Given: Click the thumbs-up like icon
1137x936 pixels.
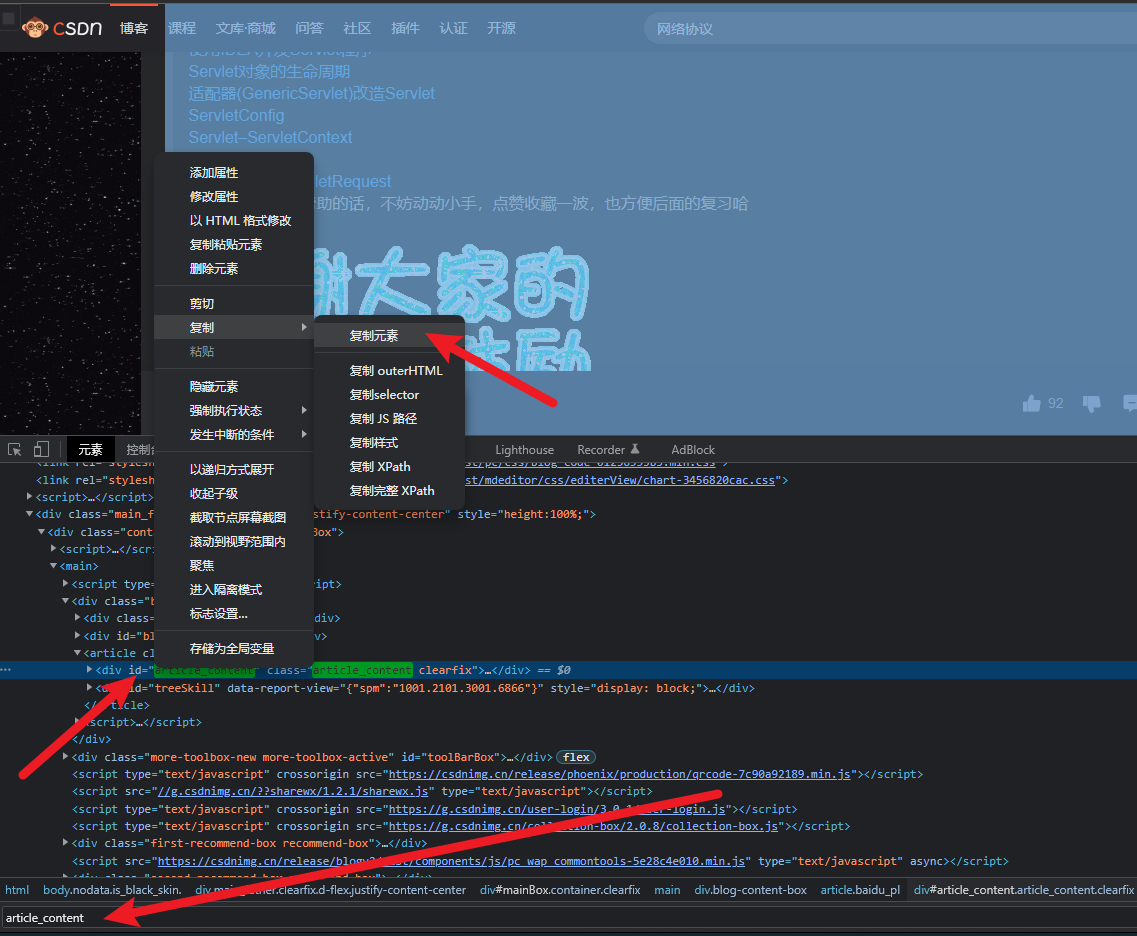Looking at the screenshot, I should [x=1031, y=403].
